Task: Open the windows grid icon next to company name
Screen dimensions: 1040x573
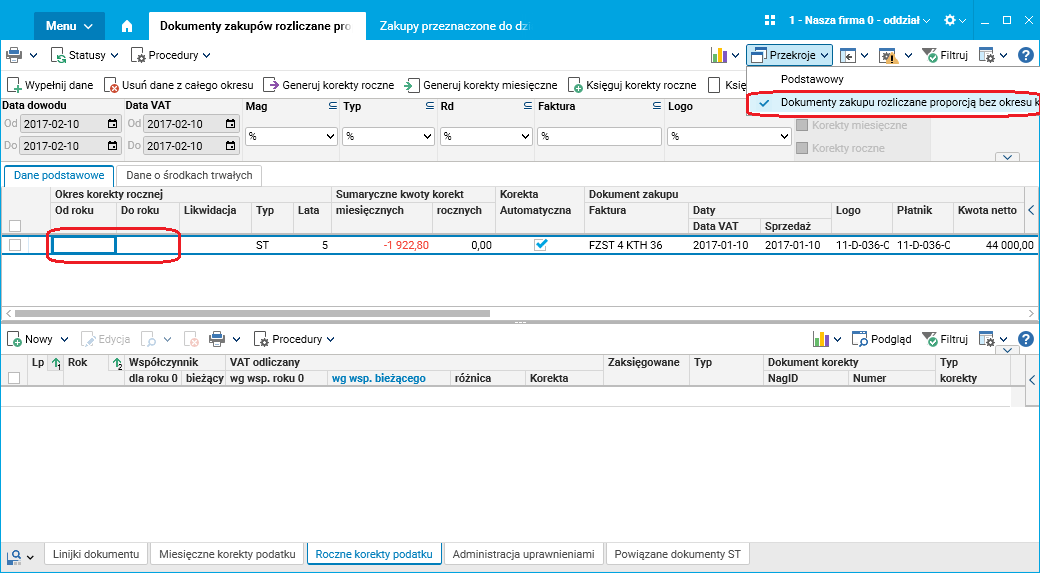Action: click(x=770, y=20)
